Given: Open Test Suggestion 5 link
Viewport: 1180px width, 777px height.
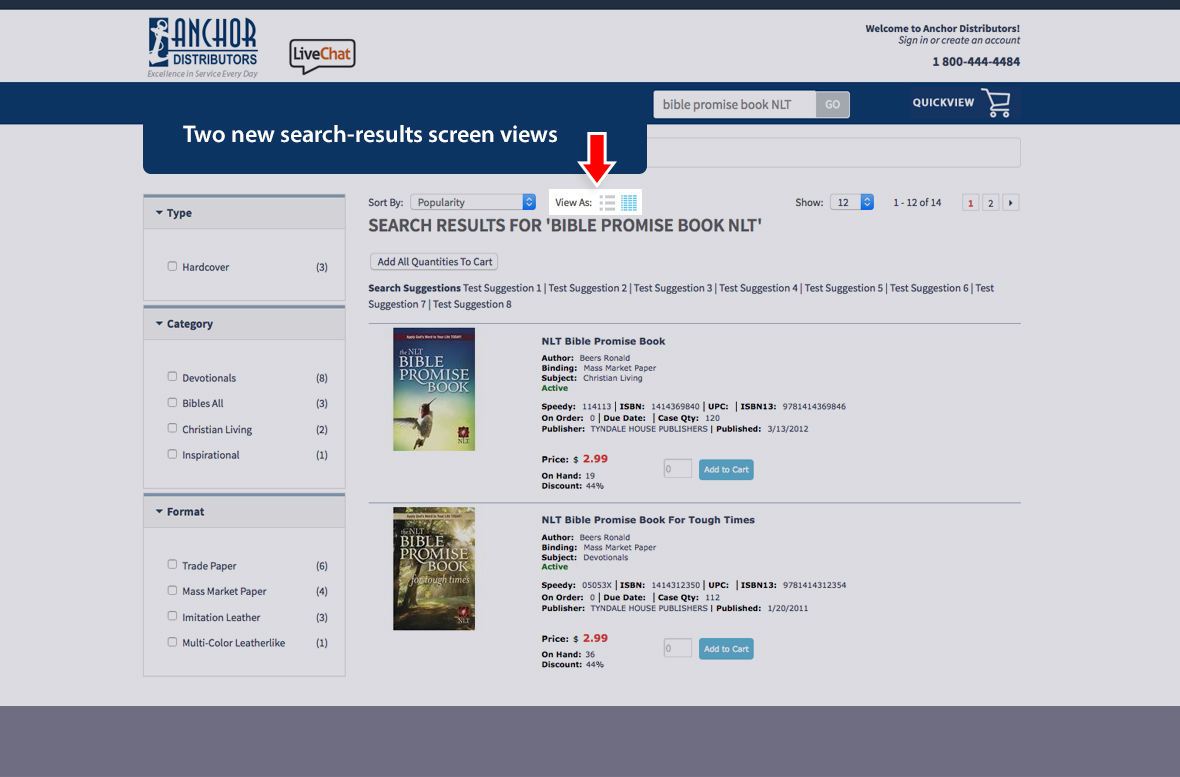Looking at the screenshot, I should [x=844, y=288].
